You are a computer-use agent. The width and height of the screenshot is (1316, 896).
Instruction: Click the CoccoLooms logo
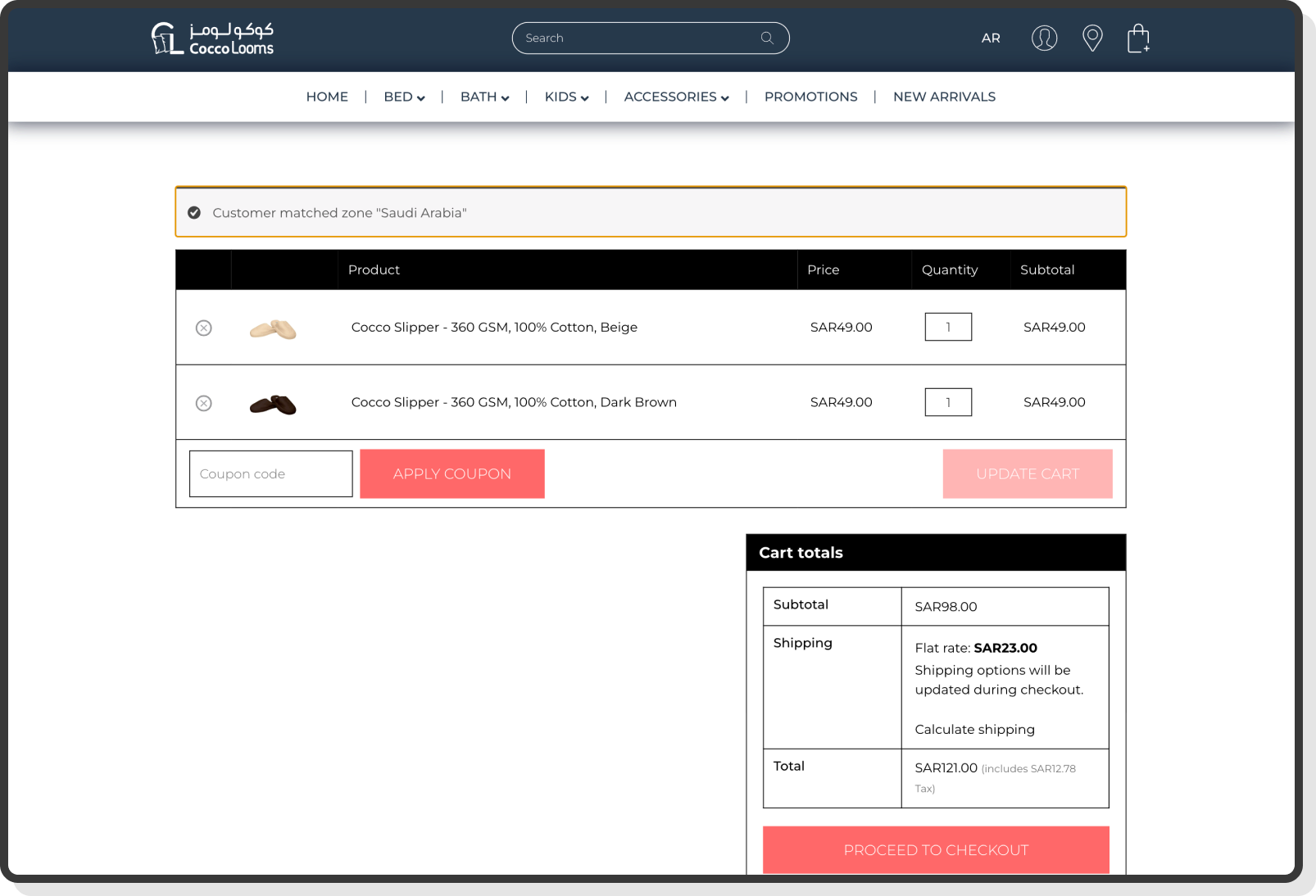212,38
